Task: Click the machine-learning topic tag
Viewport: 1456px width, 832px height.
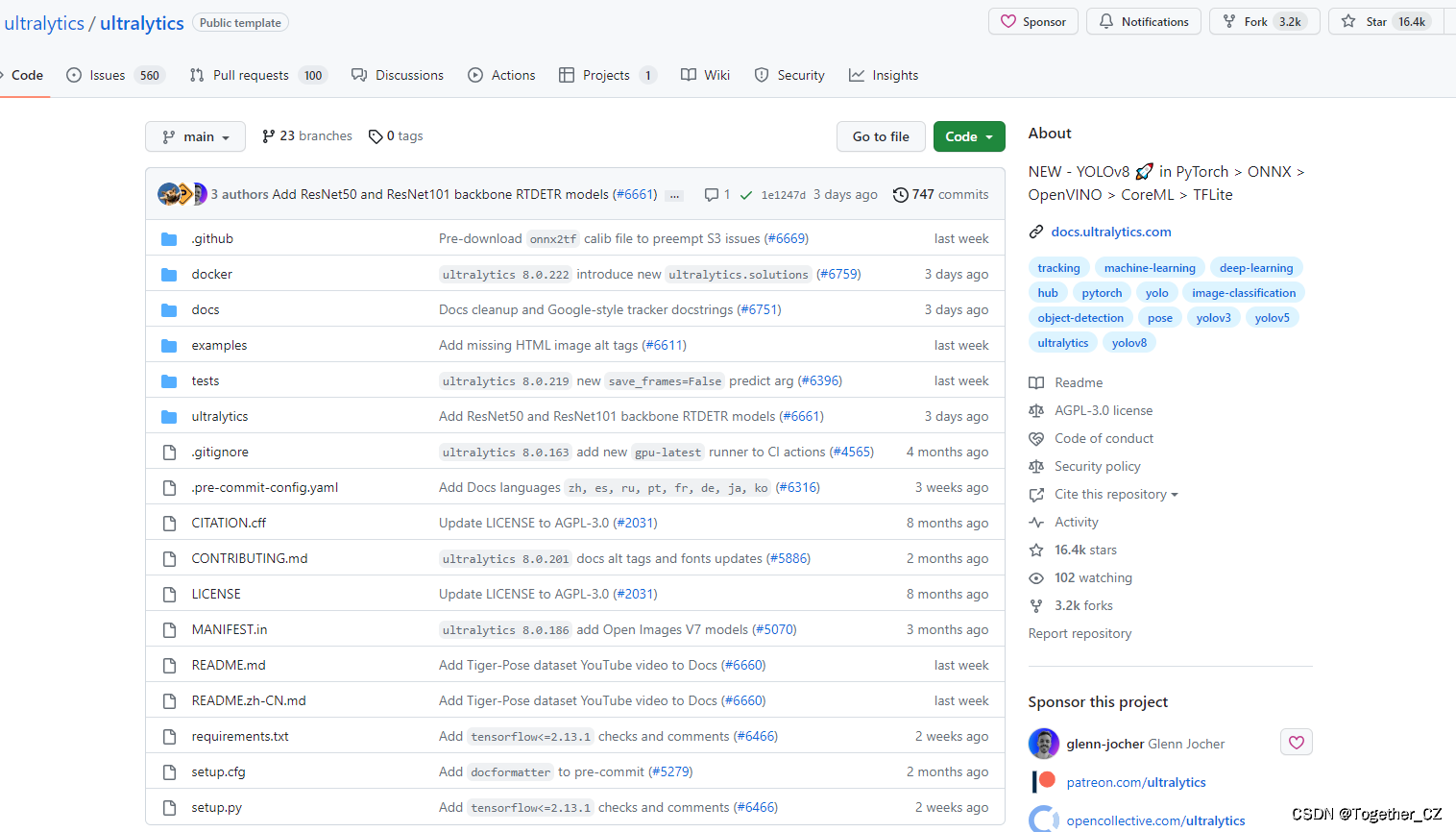Action: click(1150, 268)
